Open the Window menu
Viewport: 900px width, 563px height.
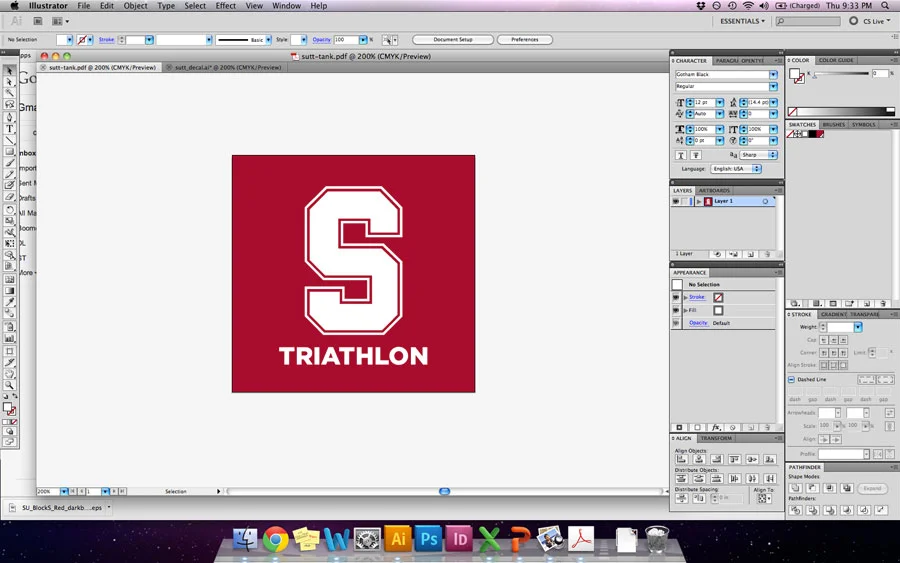286,6
